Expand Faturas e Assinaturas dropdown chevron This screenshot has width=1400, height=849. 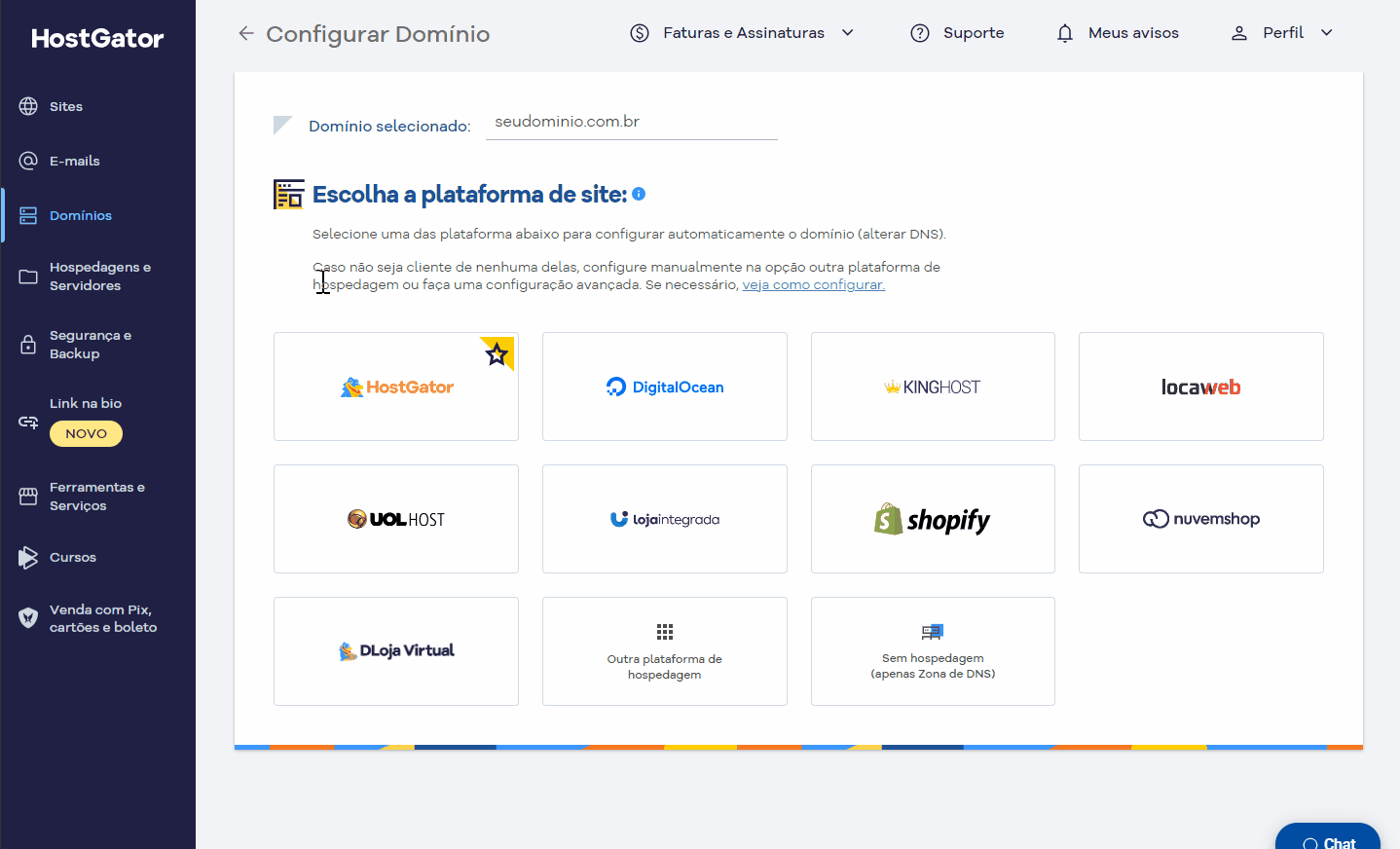tap(848, 33)
